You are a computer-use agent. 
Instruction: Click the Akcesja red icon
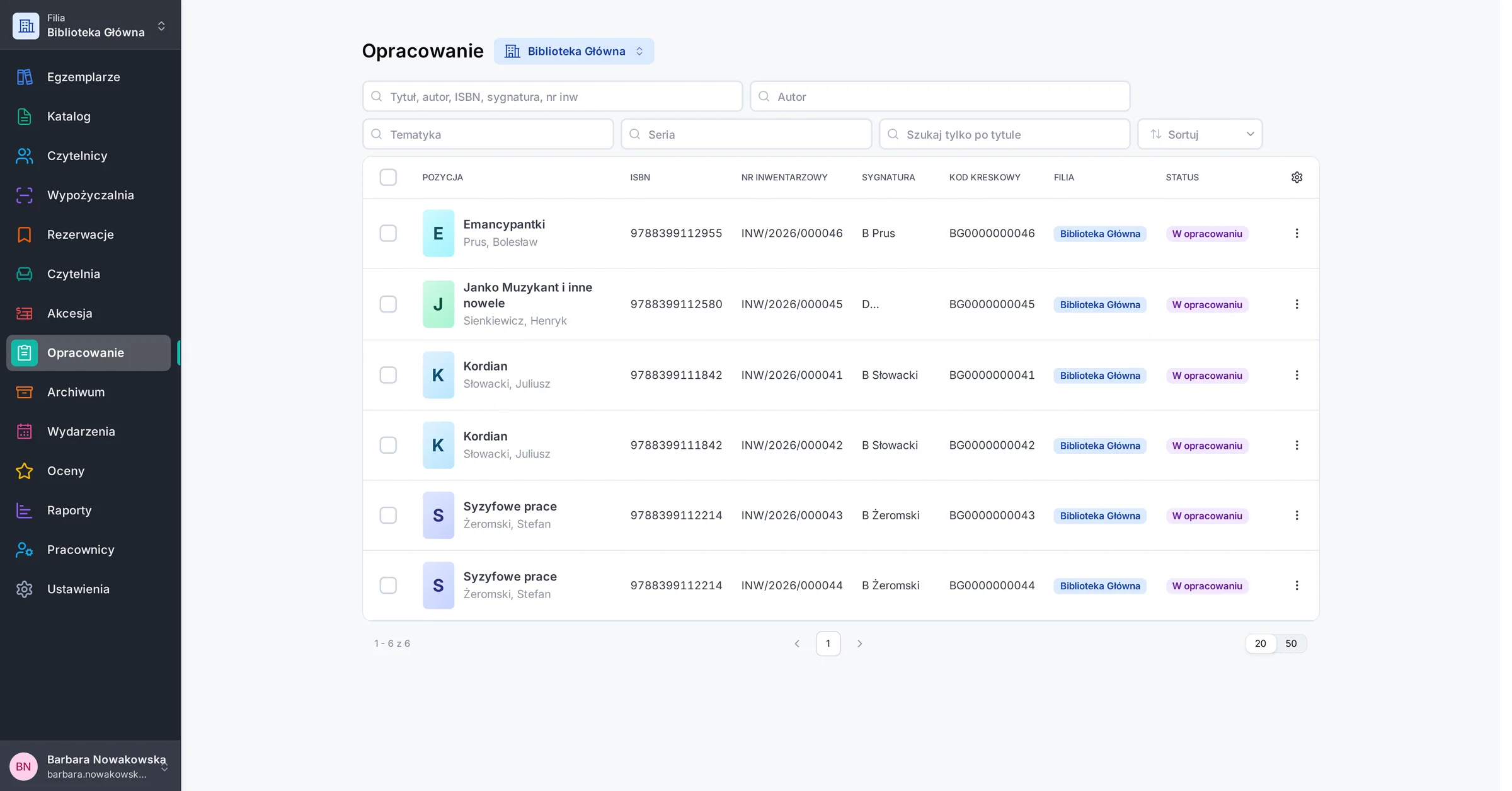pos(25,313)
